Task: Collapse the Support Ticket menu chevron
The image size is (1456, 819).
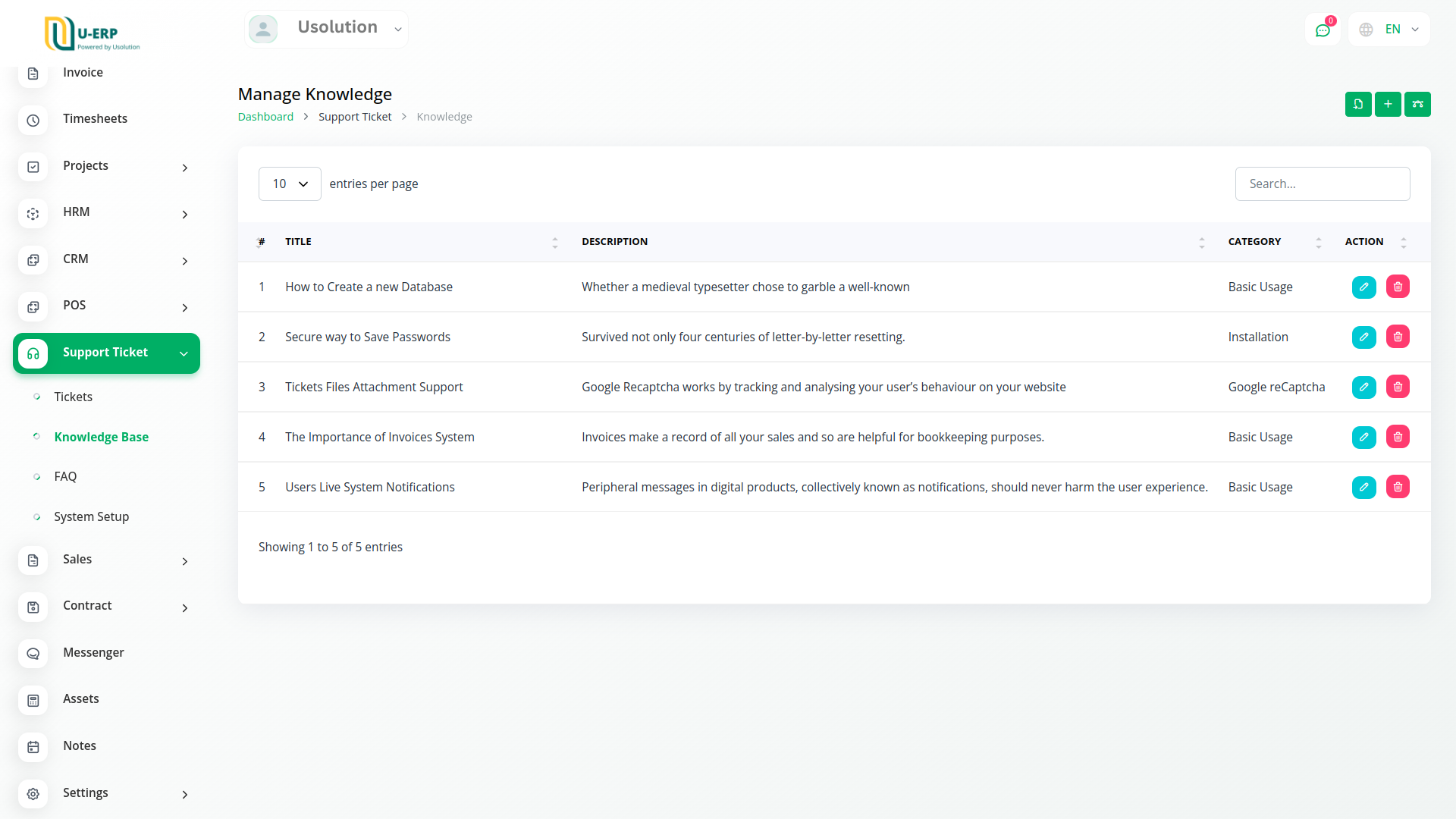Action: click(x=184, y=353)
